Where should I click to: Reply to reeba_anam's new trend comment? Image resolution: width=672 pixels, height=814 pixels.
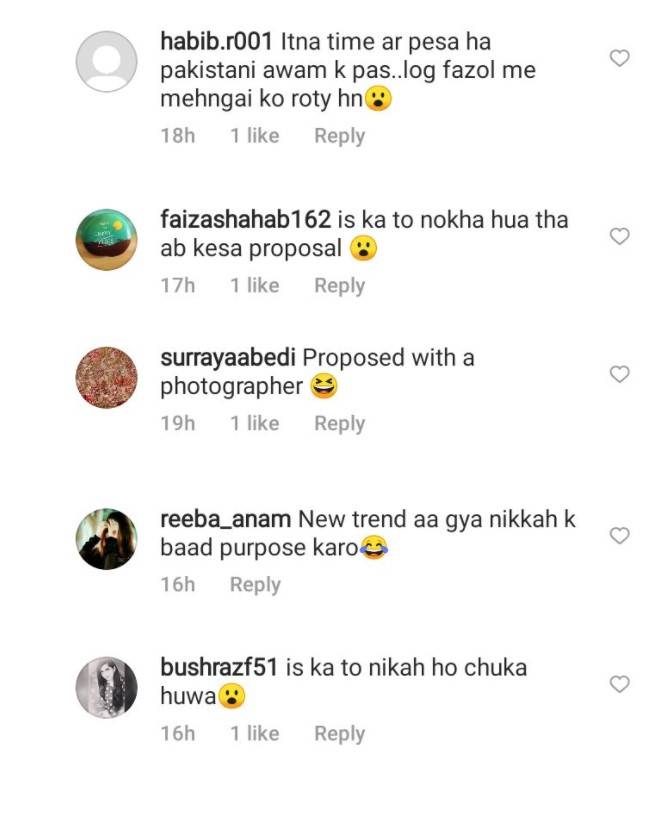coord(256,585)
